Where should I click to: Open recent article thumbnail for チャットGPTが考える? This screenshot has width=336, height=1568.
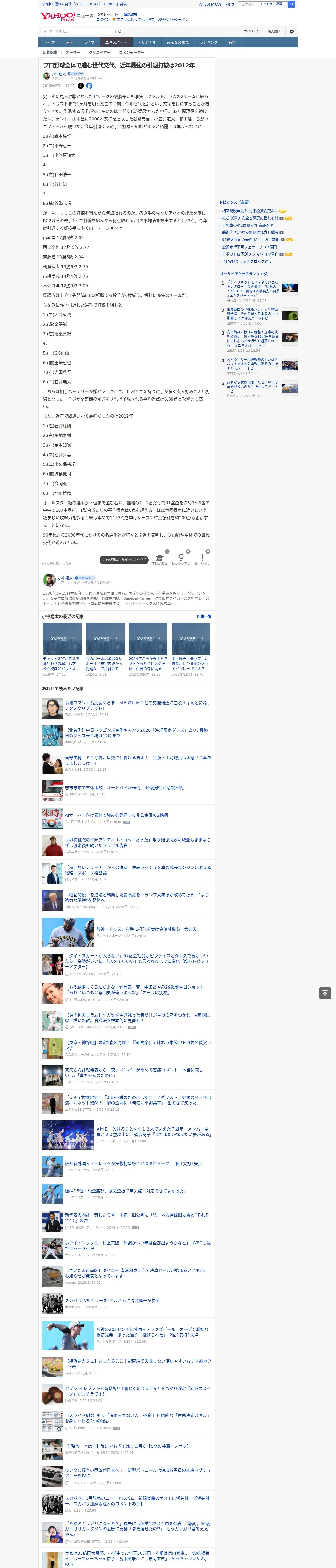tap(62, 638)
